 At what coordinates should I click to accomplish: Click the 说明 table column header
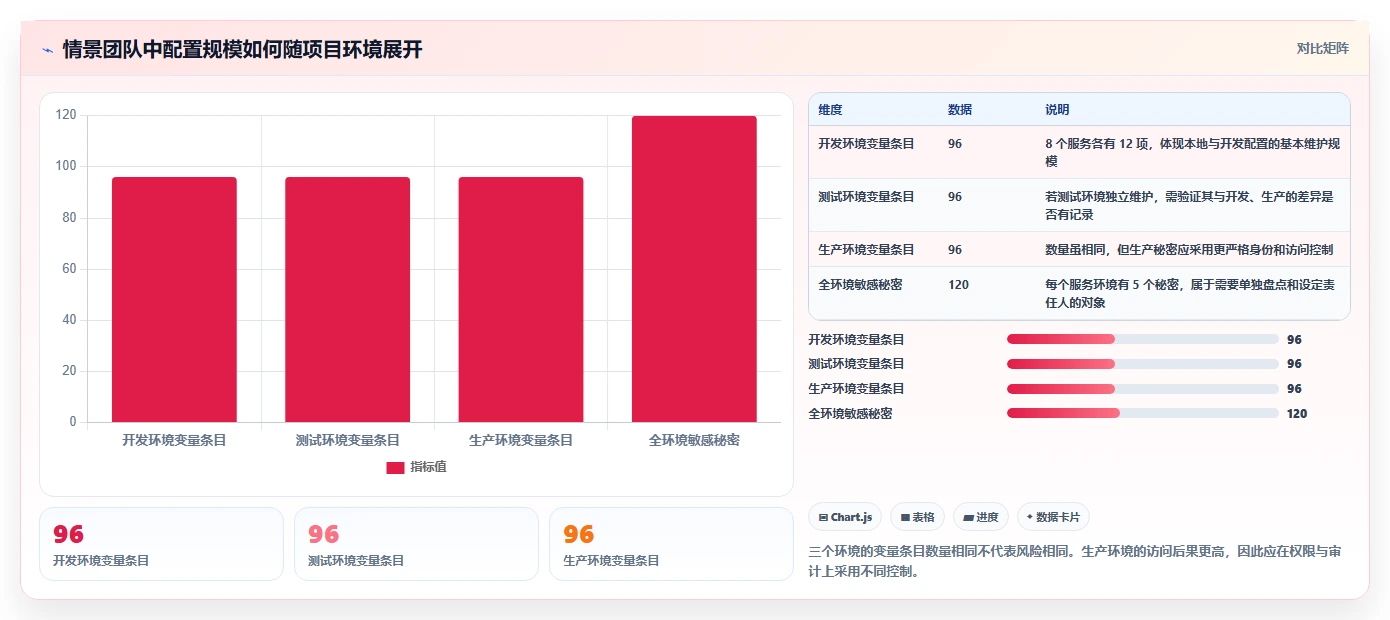[x=1057, y=110]
